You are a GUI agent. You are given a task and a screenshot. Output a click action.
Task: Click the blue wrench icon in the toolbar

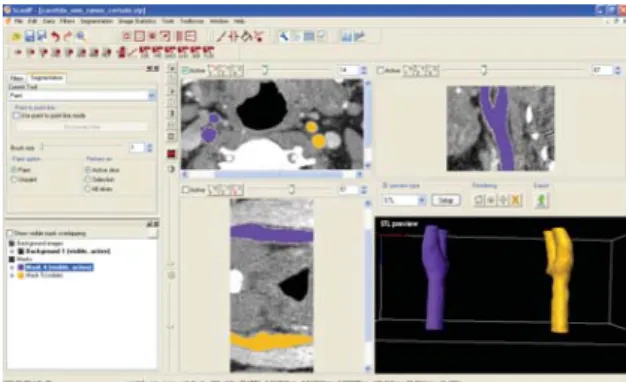tap(284, 37)
